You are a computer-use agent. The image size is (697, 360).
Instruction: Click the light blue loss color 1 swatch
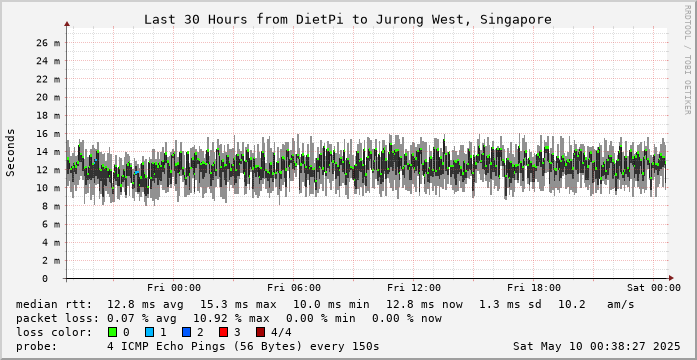click(x=149, y=332)
